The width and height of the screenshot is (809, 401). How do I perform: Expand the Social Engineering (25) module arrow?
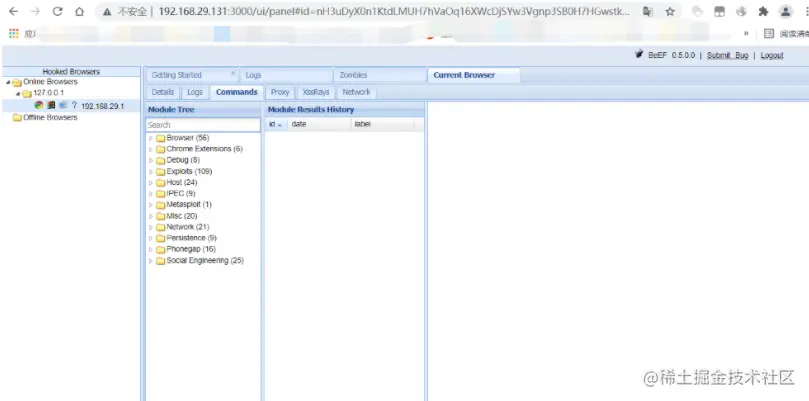151,261
